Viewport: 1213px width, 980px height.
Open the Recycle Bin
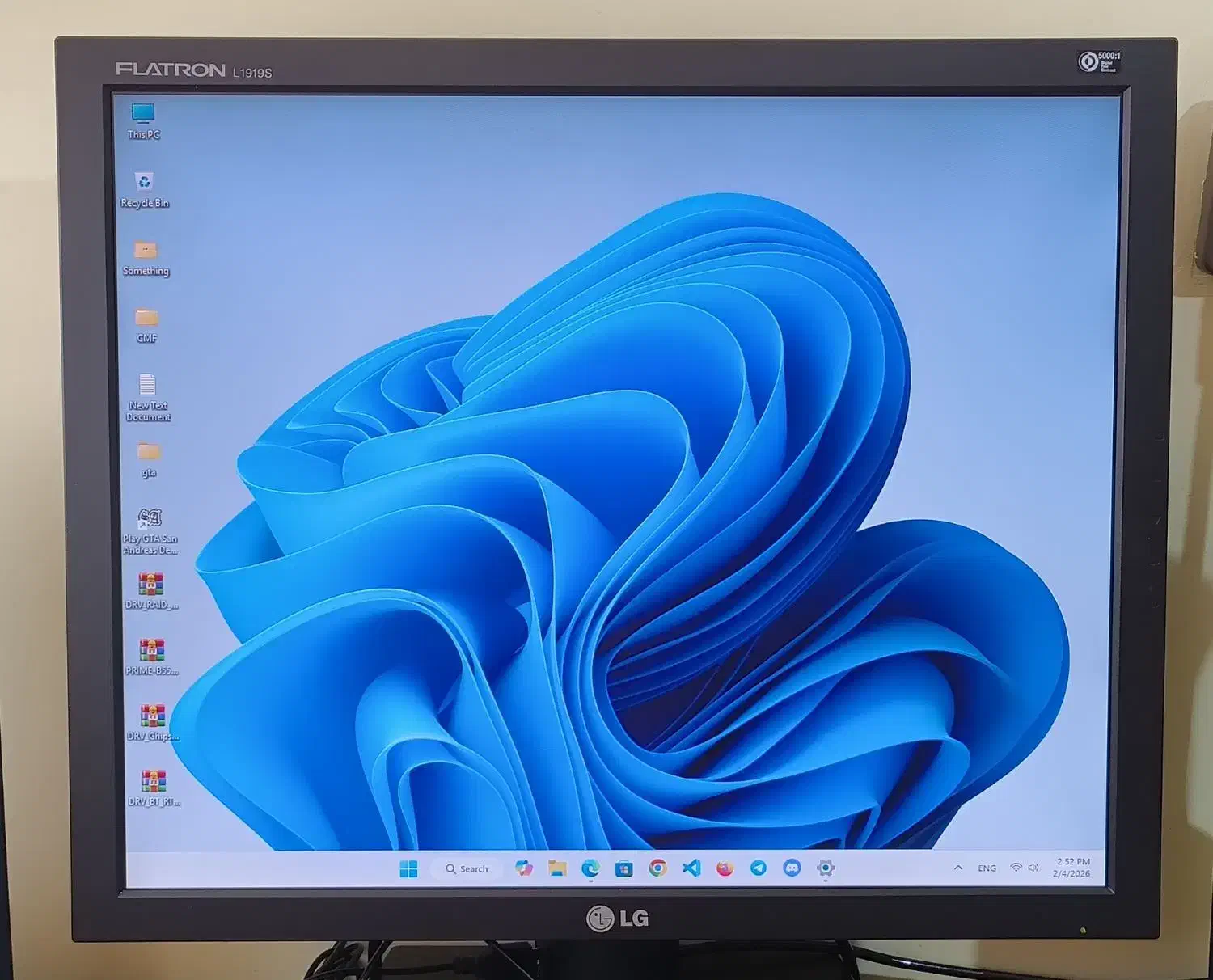(143, 180)
